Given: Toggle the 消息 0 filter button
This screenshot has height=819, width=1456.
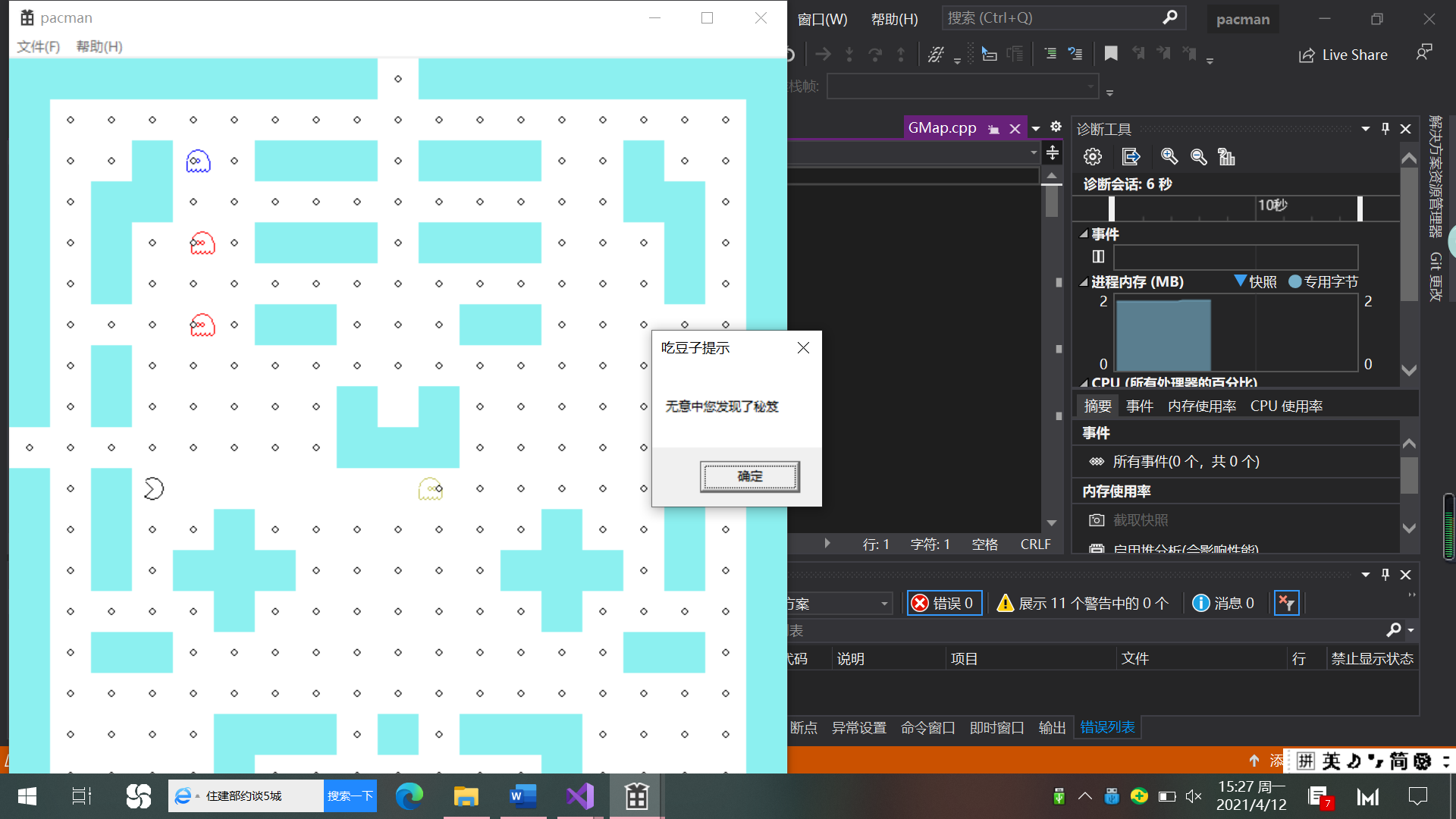Looking at the screenshot, I should pyautogui.click(x=1223, y=603).
